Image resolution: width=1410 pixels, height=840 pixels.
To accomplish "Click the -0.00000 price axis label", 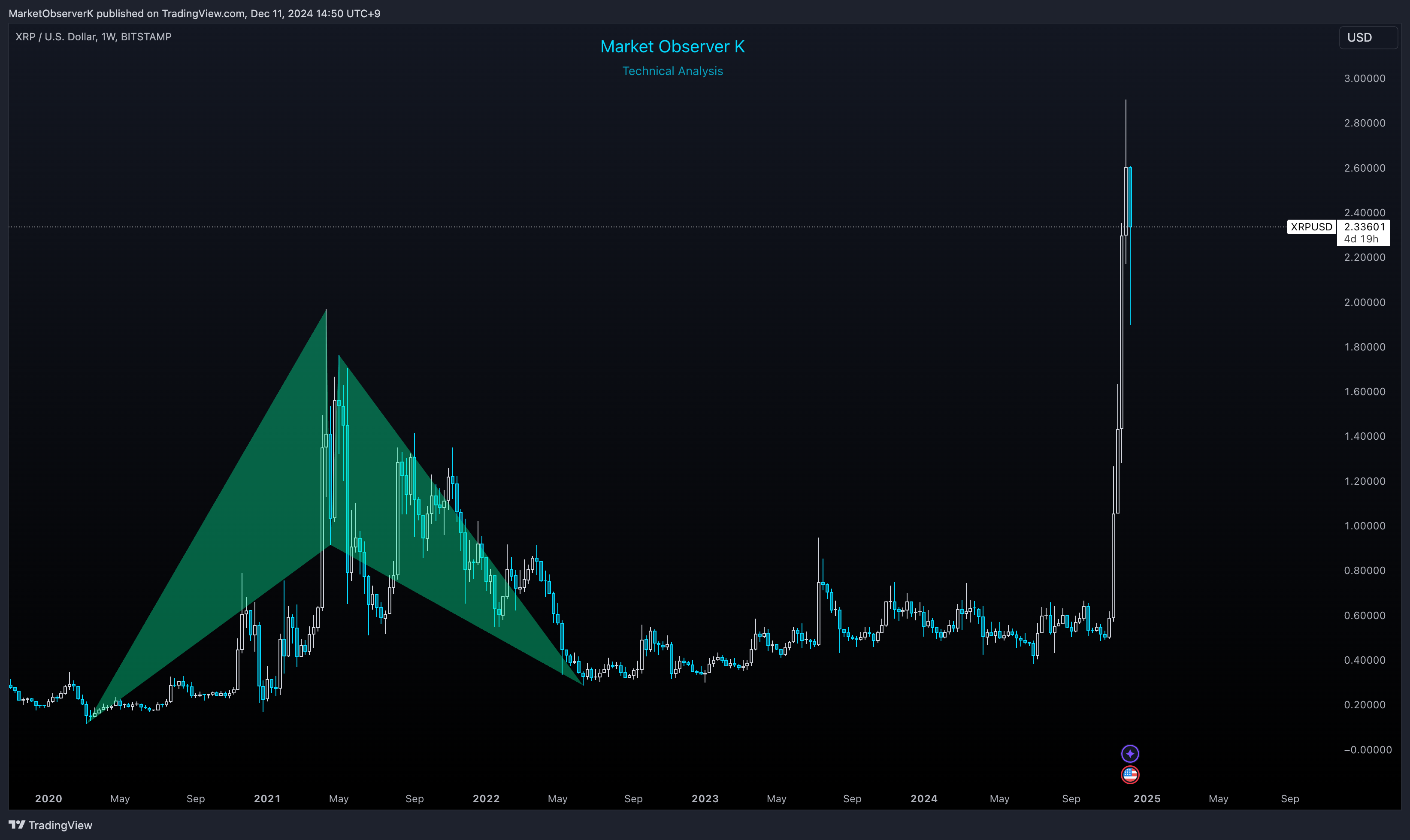I will pos(1368,749).
